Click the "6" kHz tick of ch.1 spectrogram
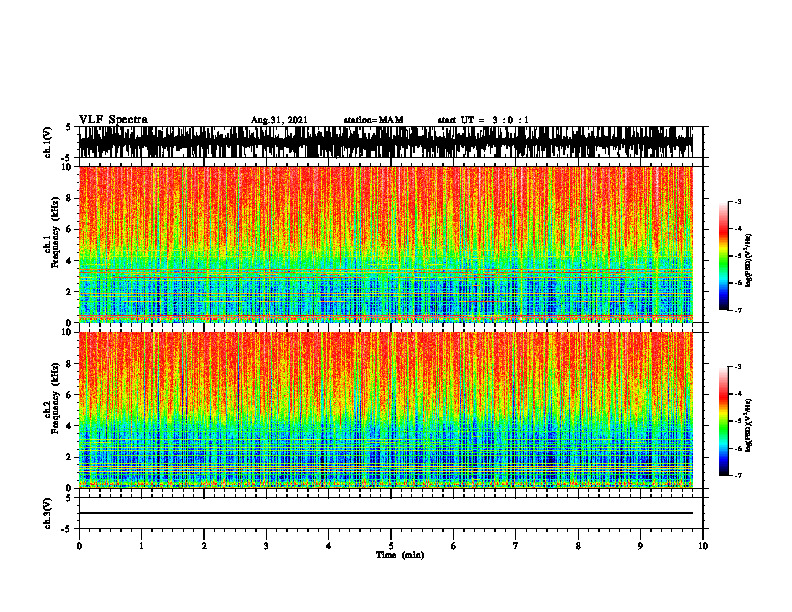 (x=70, y=229)
